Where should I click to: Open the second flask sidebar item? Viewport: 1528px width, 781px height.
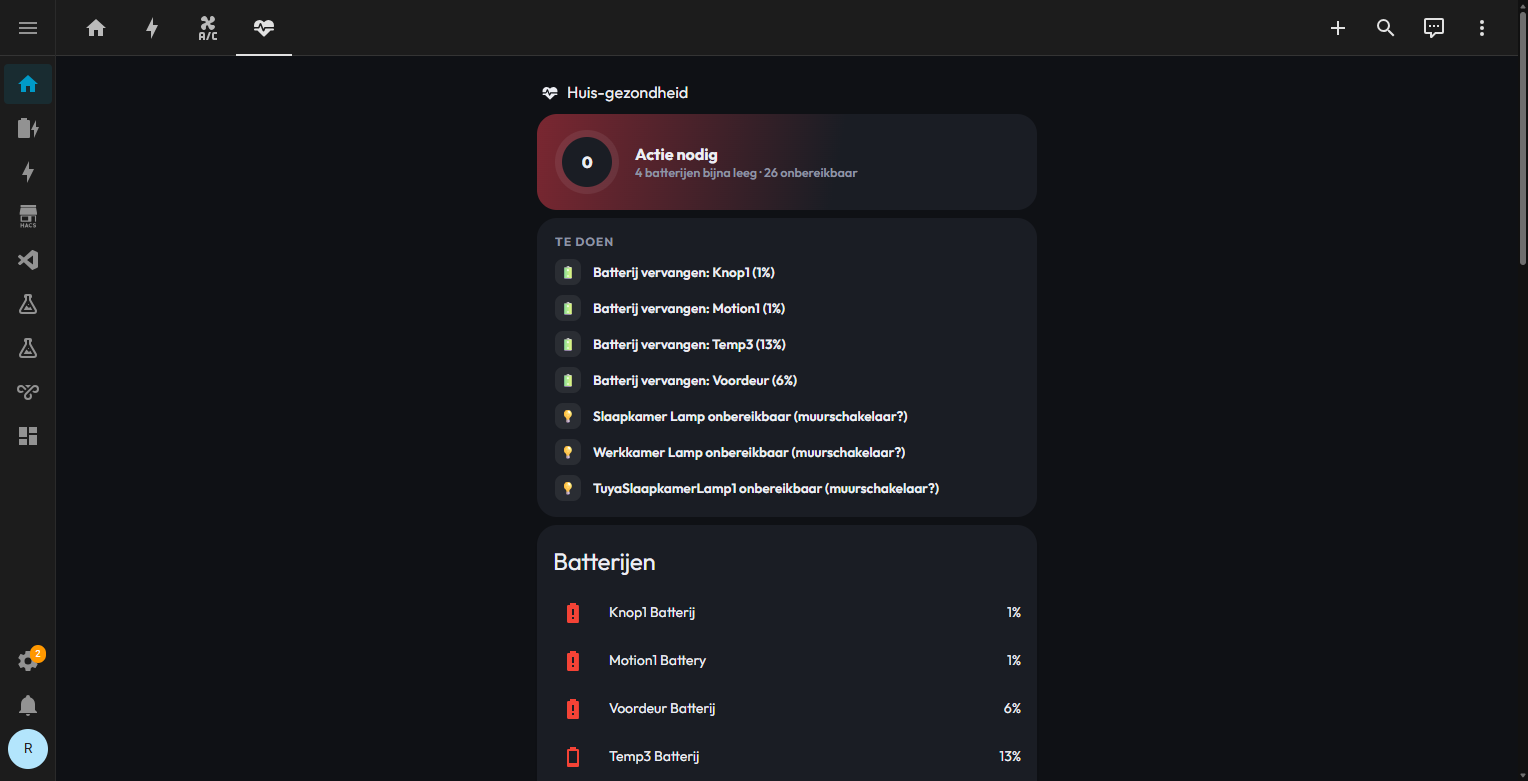28,348
